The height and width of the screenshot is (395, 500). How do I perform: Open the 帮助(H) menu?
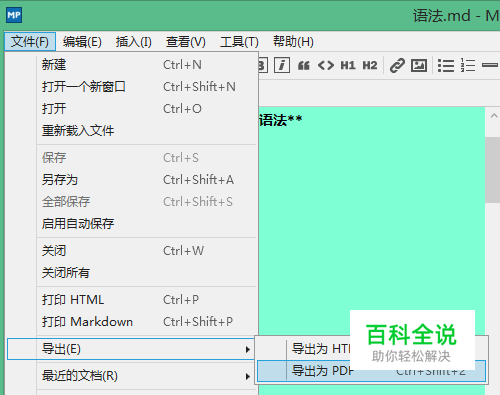pos(293,42)
